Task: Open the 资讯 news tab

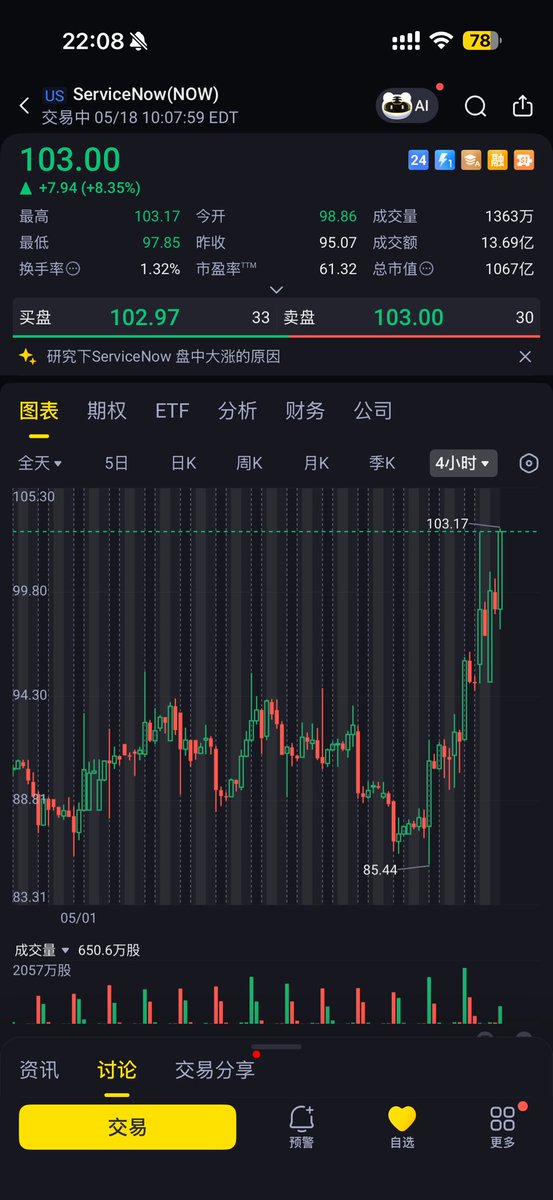Action: pyautogui.click(x=39, y=1070)
